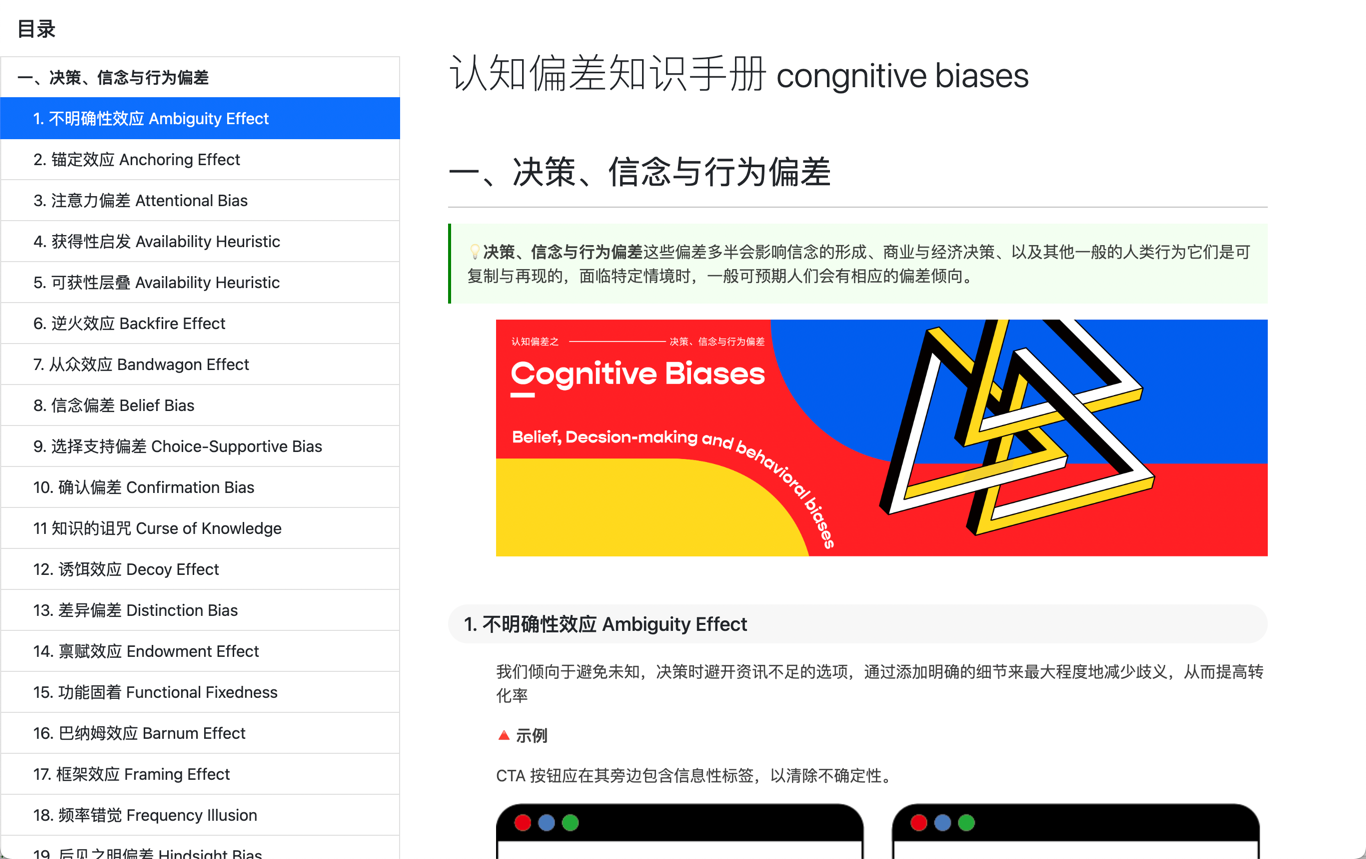Open 14. 禀赋效应 Endowment Effect
Screen dimensions: 1366x859
point(200,651)
